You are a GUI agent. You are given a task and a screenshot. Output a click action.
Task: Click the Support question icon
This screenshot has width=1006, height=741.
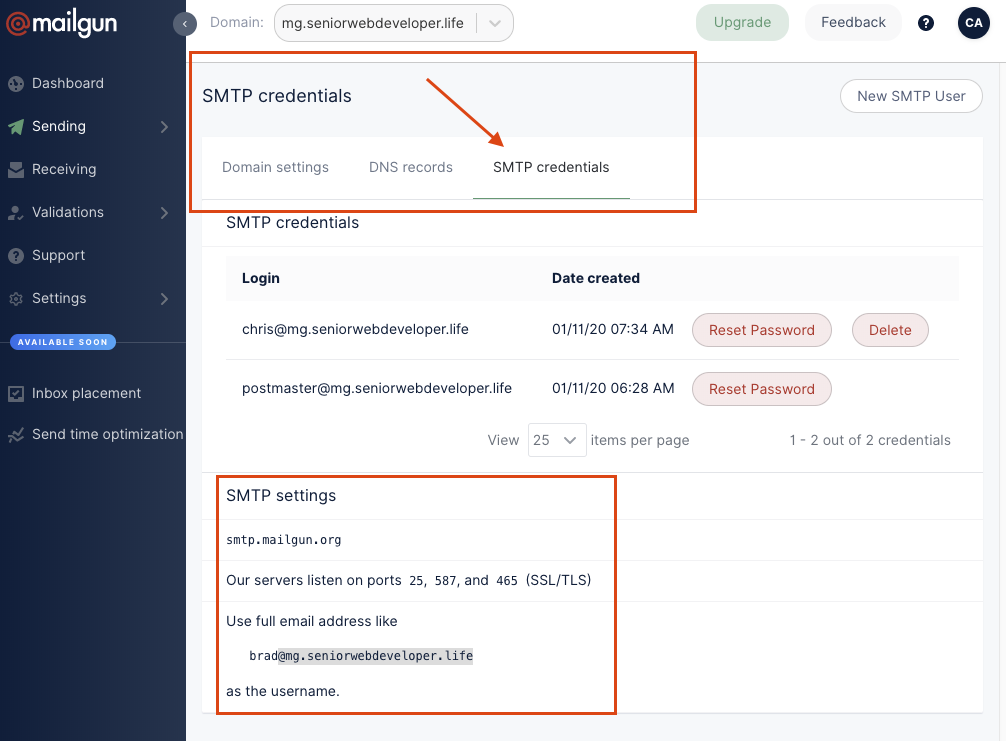(16, 255)
